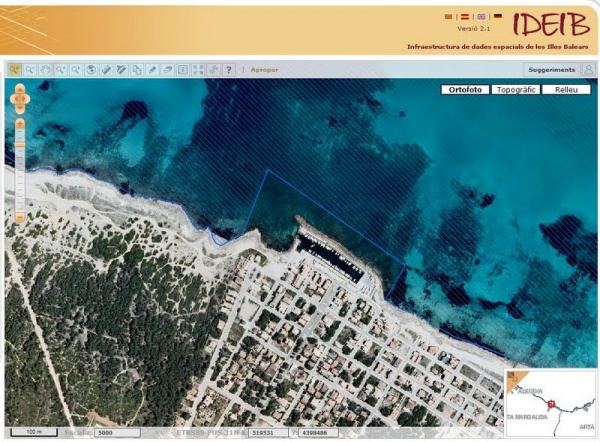Pan the map up with arrow control
Screen dimensions: 600x442
(x=19, y=89)
